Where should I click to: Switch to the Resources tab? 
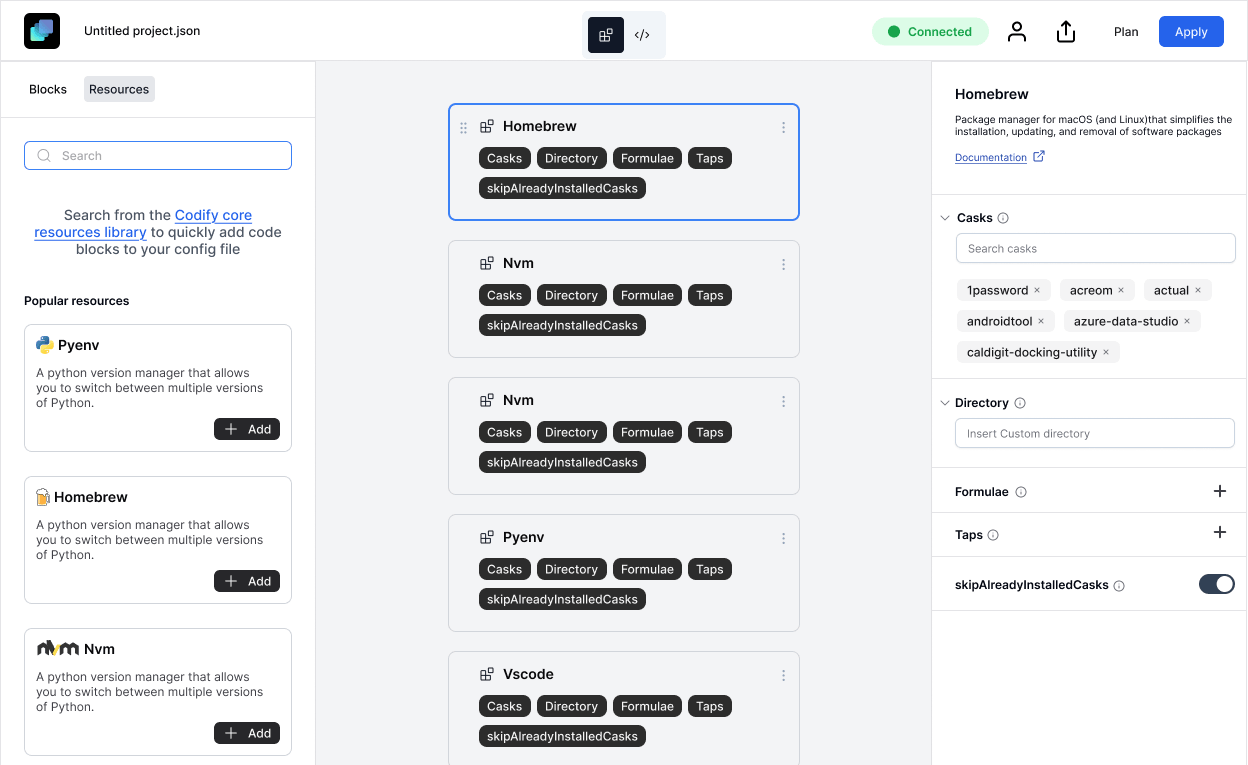tap(119, 89)
